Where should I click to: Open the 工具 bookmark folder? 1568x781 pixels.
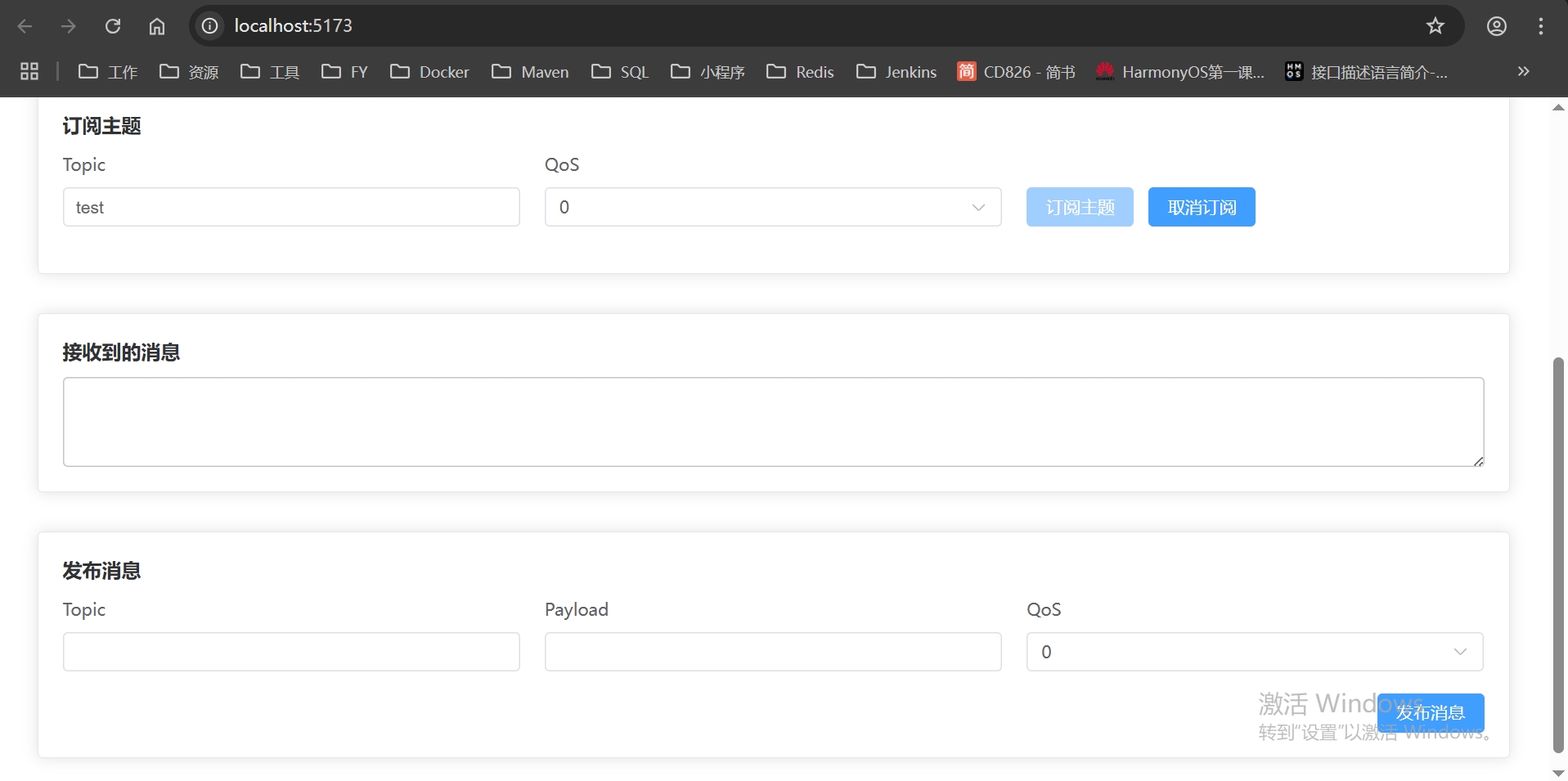(x=270, y=72)
